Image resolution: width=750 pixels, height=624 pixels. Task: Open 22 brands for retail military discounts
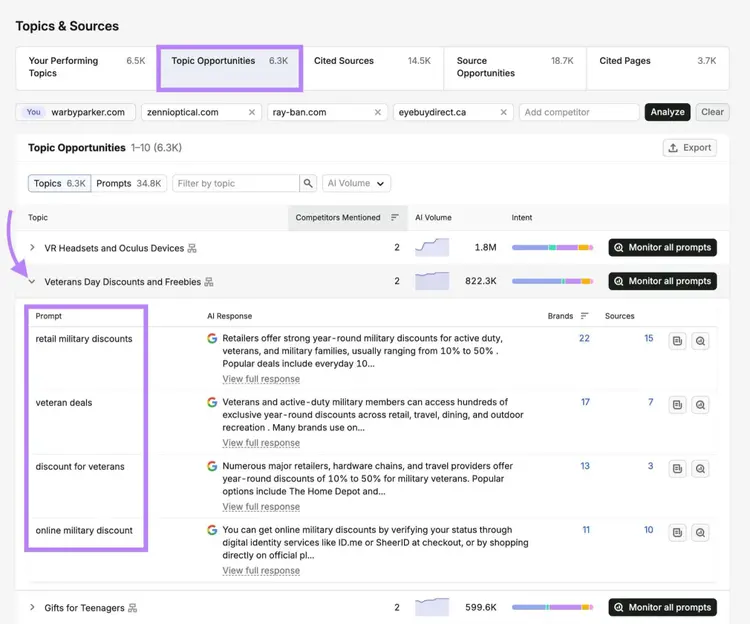(x=584, y=339)
